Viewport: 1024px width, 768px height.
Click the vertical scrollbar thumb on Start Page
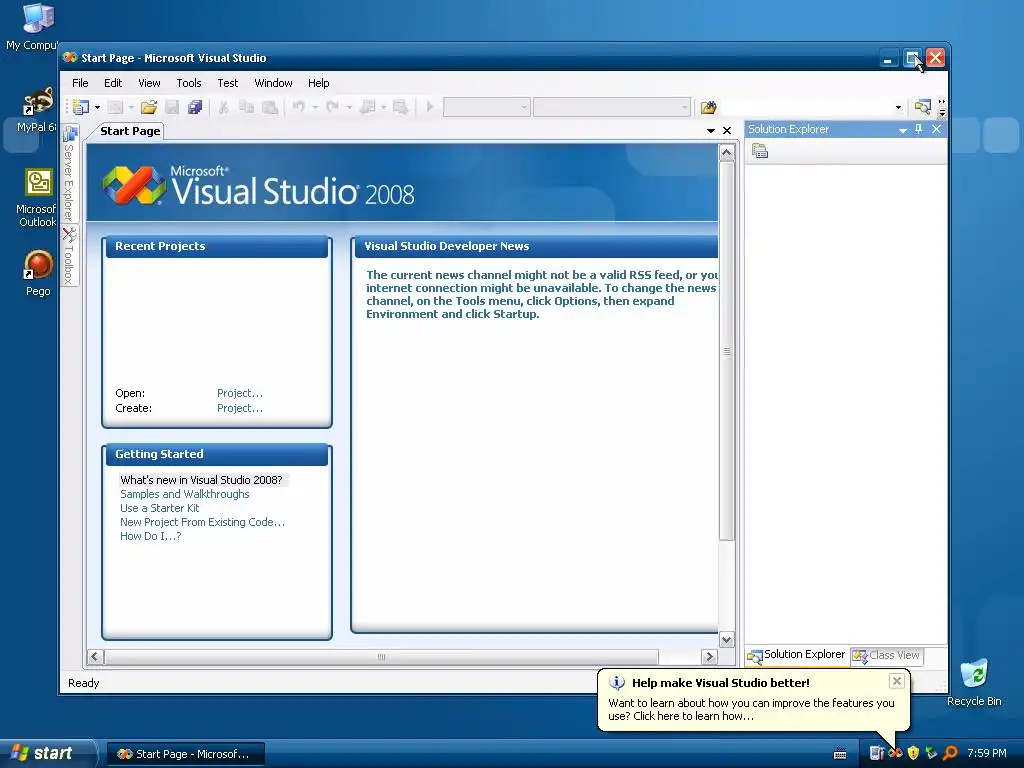726,351
